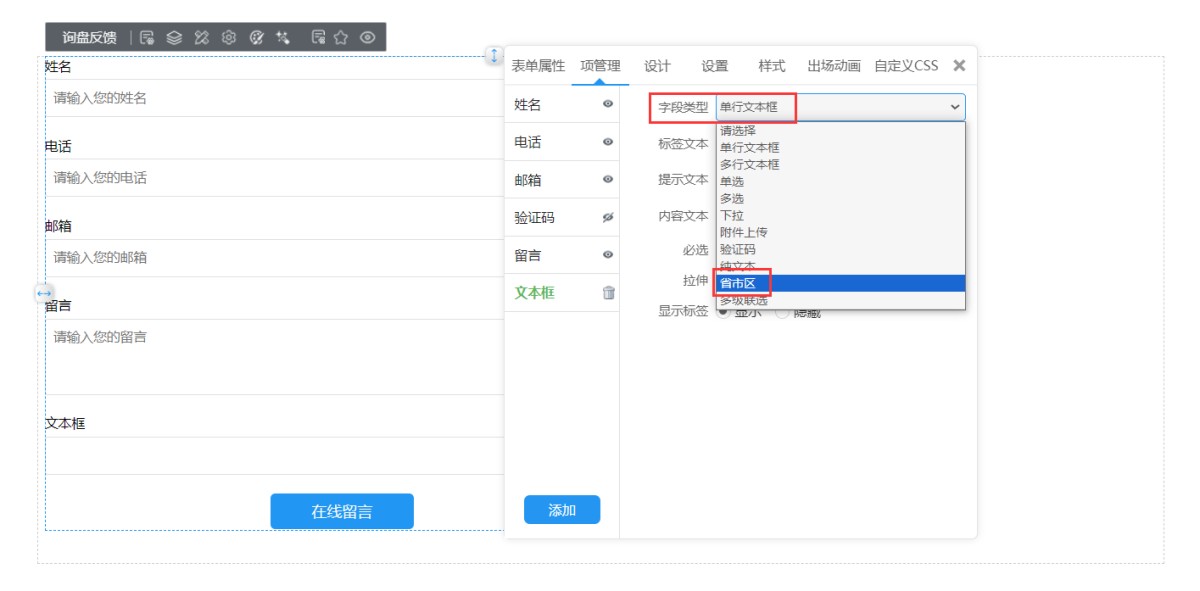Click the star favorite icon in toolbar
1200x591 pixels.
[341, 38]
